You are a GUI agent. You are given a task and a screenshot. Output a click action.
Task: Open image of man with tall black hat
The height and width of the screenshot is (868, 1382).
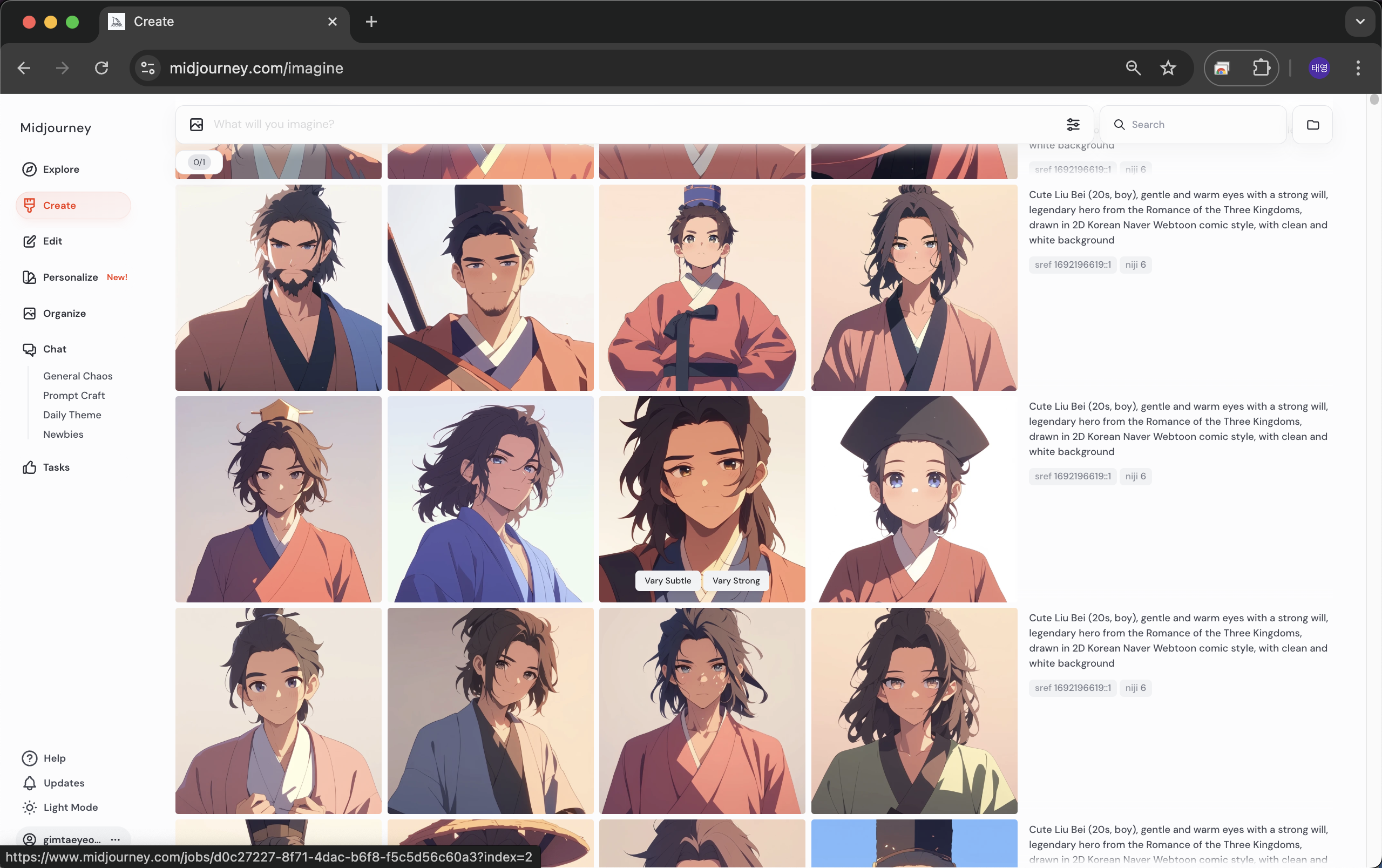point(490,287)
